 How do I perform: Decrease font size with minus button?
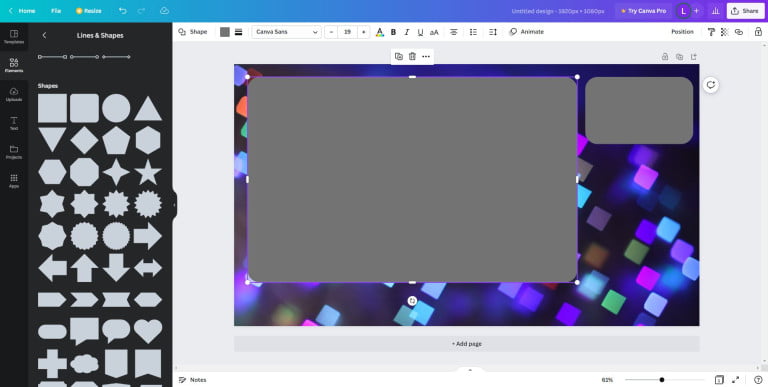click(332, 32)
